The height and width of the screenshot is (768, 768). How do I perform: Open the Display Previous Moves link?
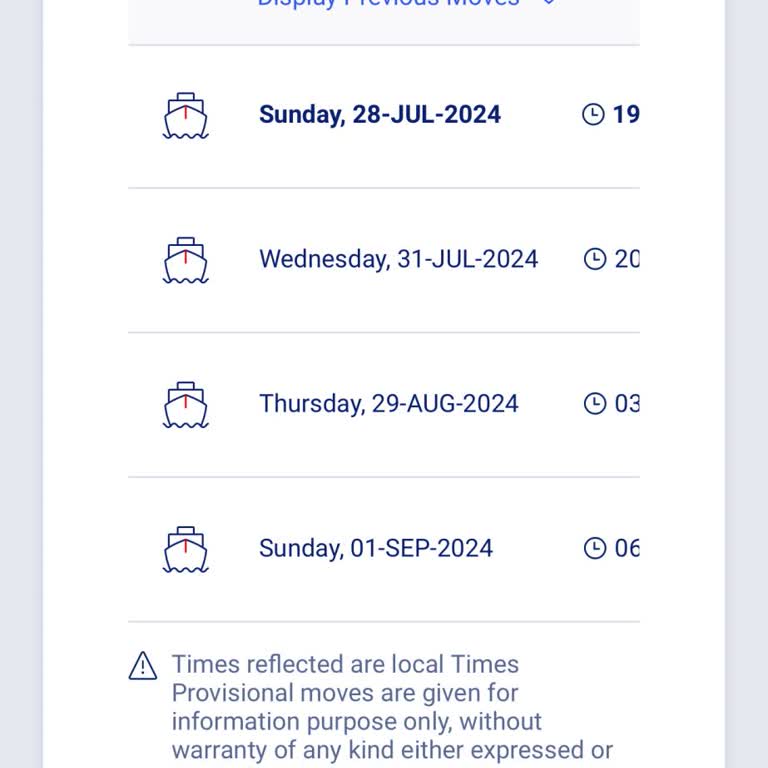[x=388, y=3]
